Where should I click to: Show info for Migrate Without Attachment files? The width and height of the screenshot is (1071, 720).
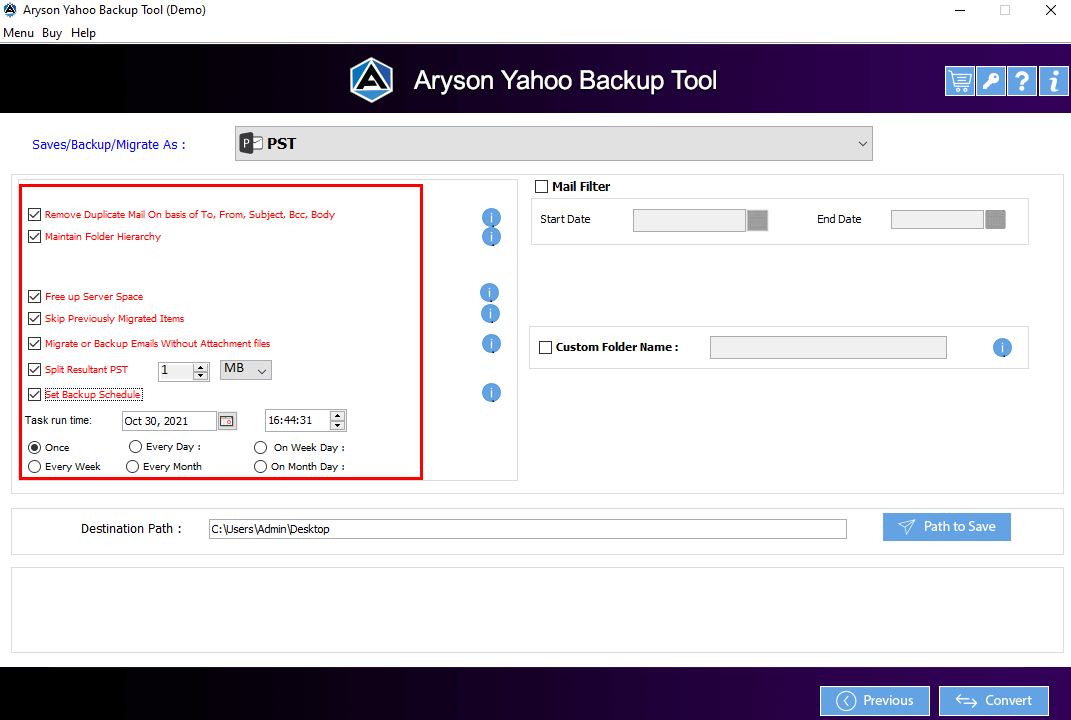tap(491, 344)
